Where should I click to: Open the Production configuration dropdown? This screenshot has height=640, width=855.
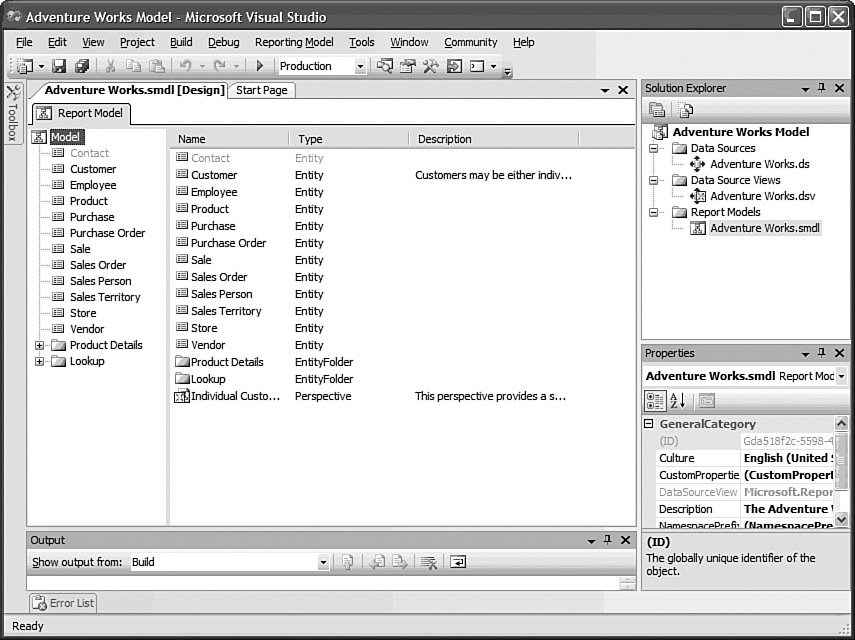click(360, 67)
